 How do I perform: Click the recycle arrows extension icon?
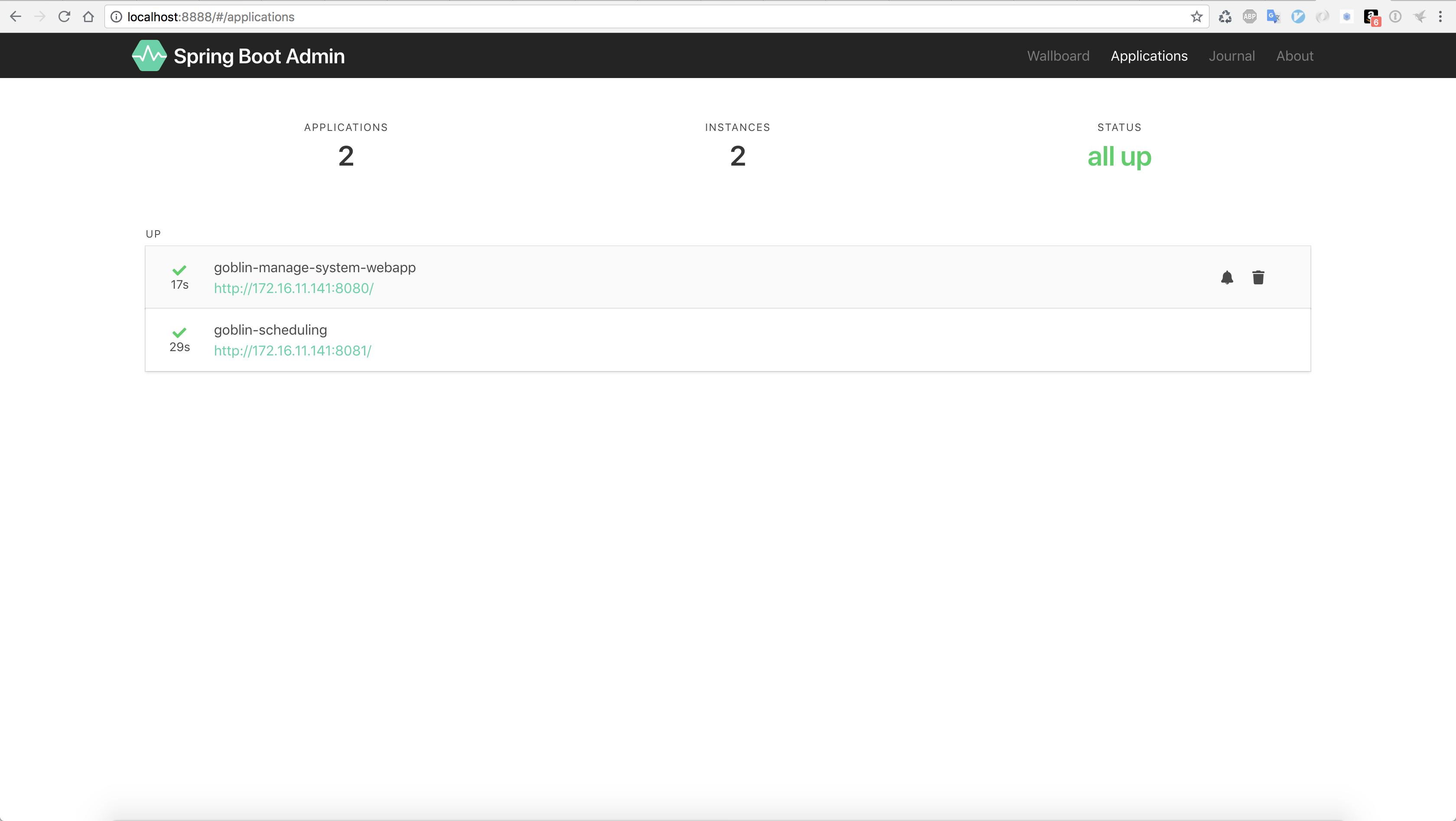(x=1225, y=17)
